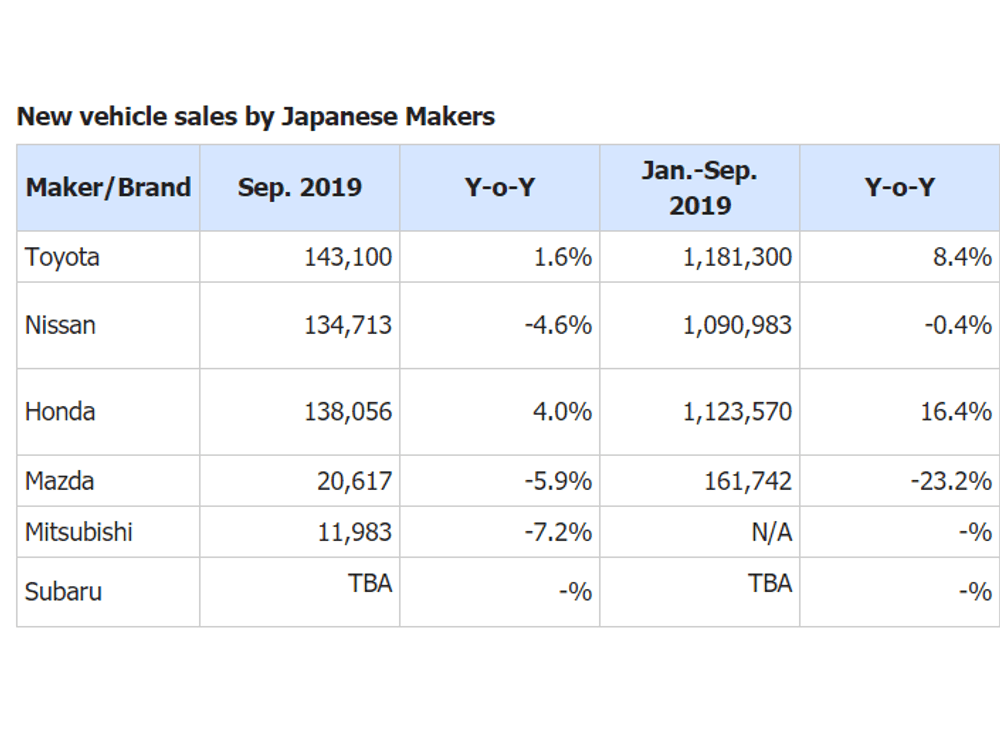The image size is (1000, 749).
Task: Click the first Y-o-Y column header
Action: (x=500, y=188)
